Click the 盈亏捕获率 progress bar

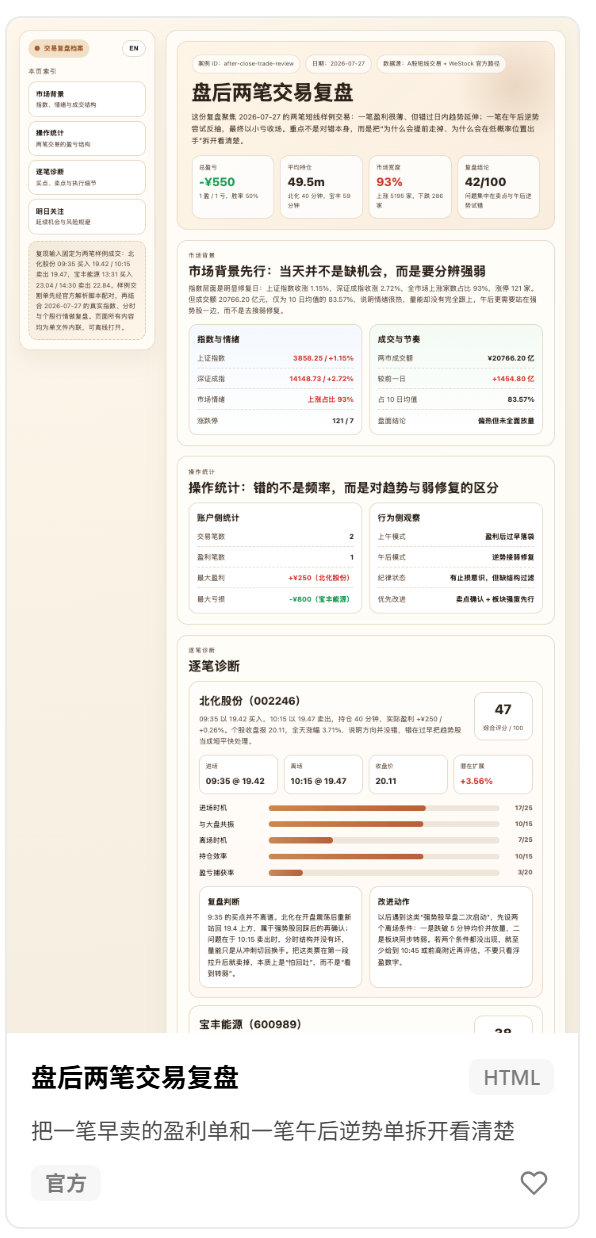[384, 873]
